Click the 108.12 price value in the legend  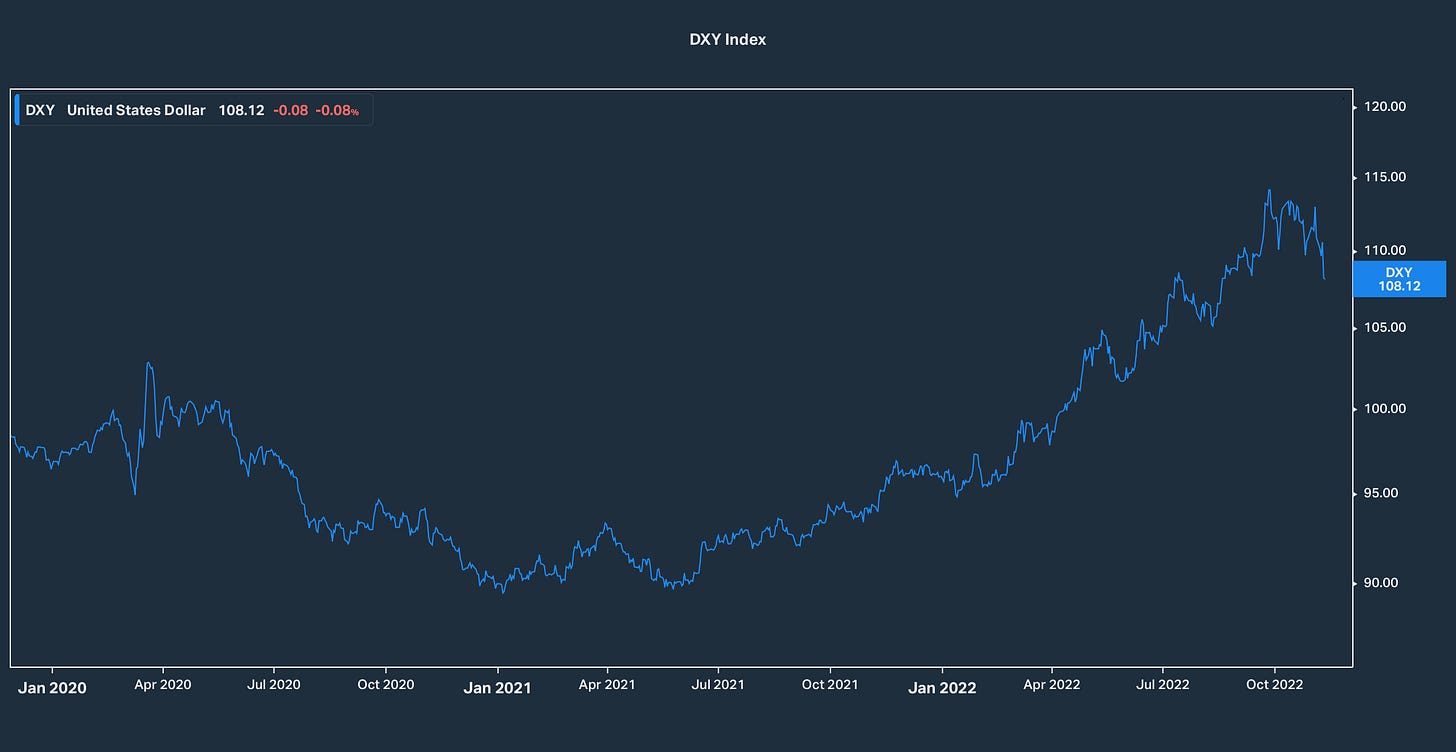241,110
